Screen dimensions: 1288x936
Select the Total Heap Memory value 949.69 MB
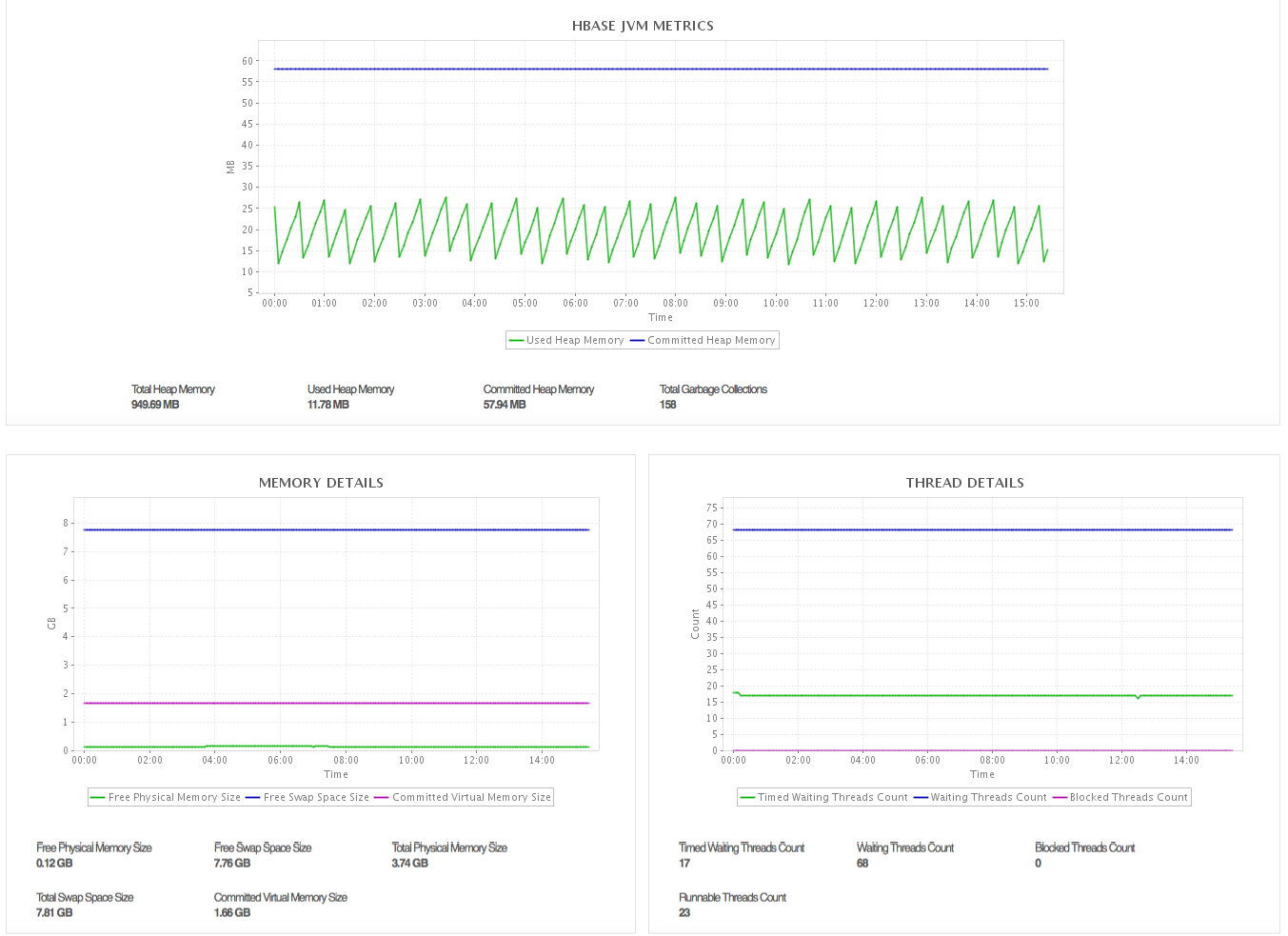(155, 405)
